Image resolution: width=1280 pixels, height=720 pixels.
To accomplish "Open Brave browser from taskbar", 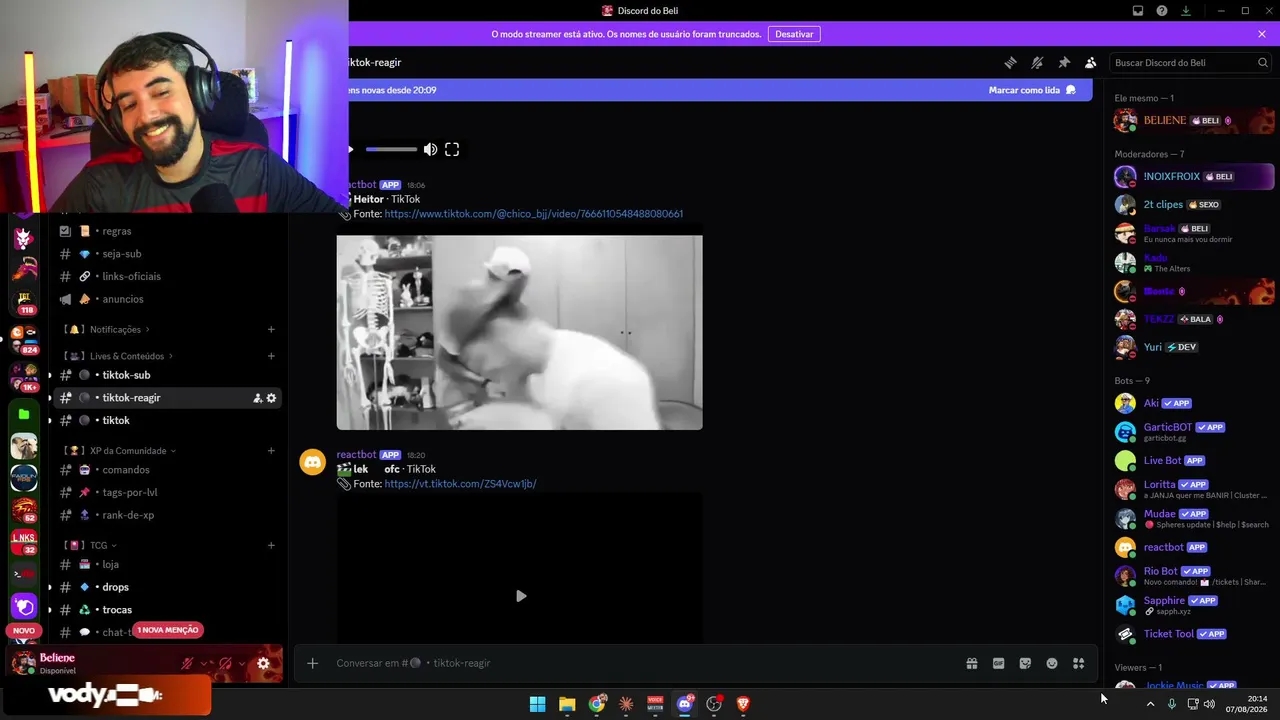I will (743, 704).
